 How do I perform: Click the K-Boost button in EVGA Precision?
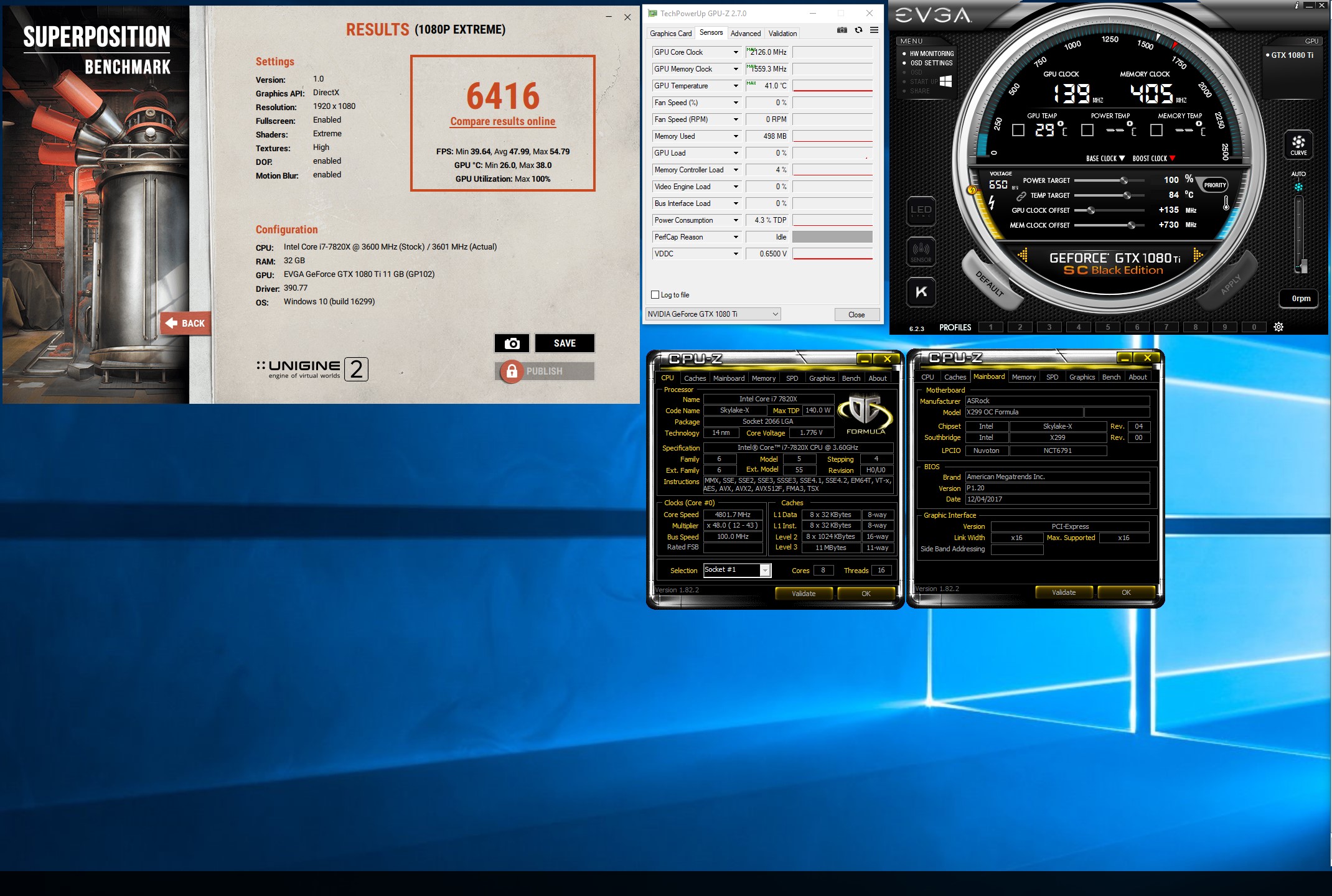[x=921, y=292]
